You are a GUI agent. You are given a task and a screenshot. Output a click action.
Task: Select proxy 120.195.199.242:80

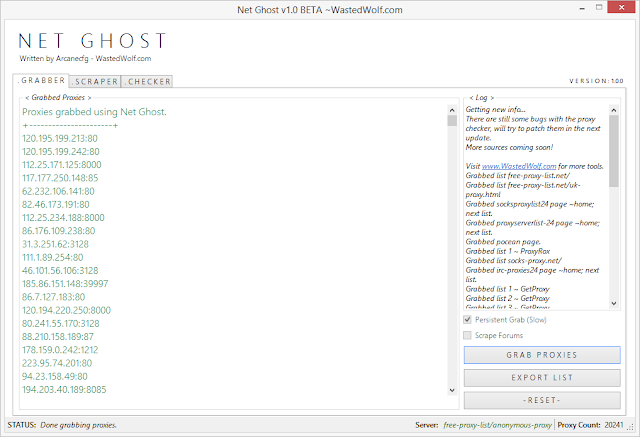[60, 151]
